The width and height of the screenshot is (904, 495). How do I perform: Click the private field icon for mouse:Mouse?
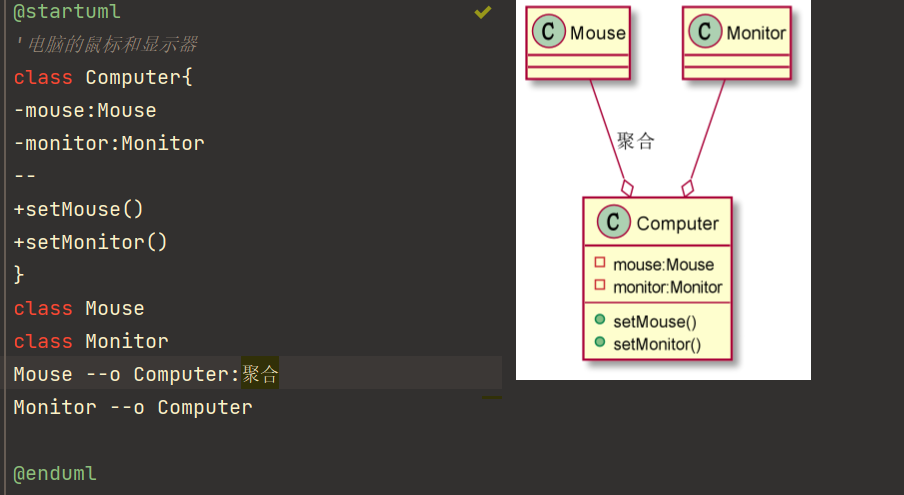(x=600, y=263)
